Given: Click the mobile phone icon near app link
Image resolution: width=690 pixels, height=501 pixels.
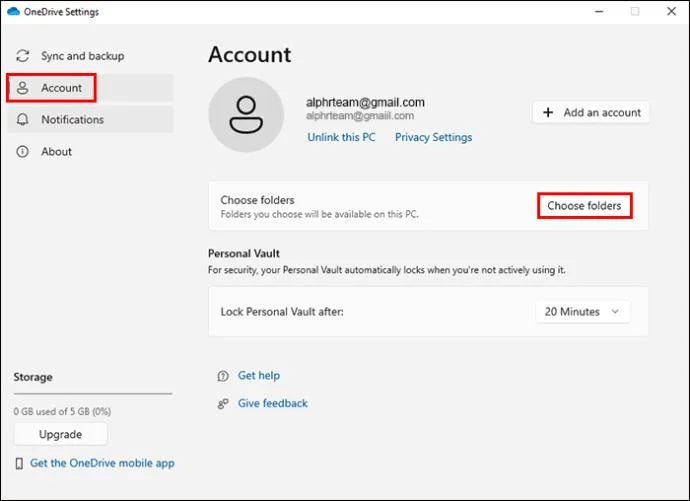Looking at the screenshot, I should pyautogui.click(x=19, y=463).
